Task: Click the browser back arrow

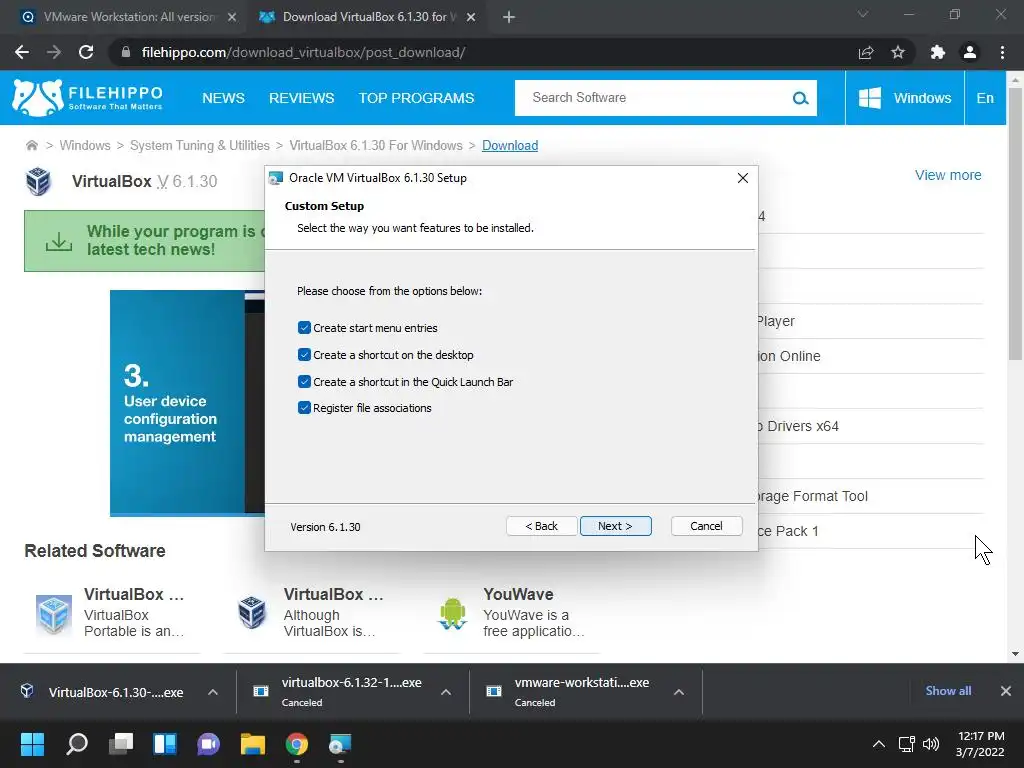Action: pyautogui.click(x=22, y=52)
